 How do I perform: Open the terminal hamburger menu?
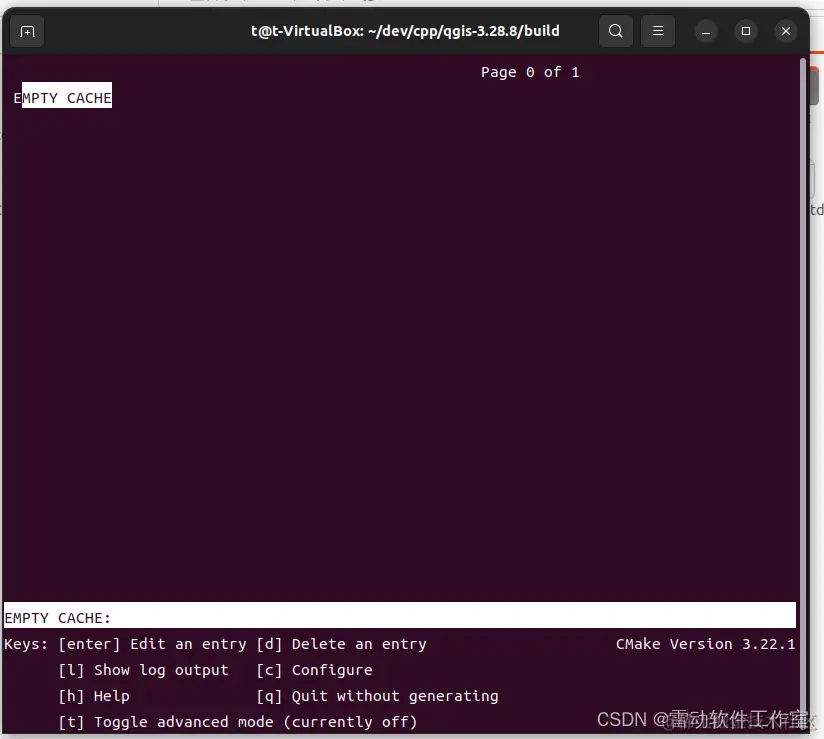point(657,32)
